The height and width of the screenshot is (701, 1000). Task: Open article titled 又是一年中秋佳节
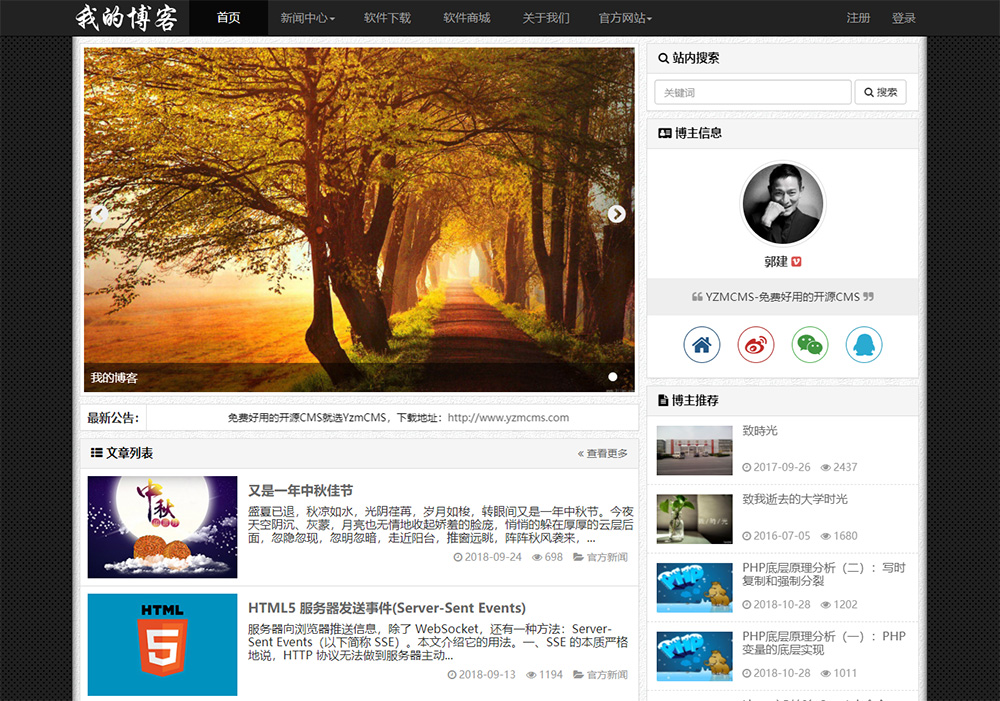pos(300,491)
